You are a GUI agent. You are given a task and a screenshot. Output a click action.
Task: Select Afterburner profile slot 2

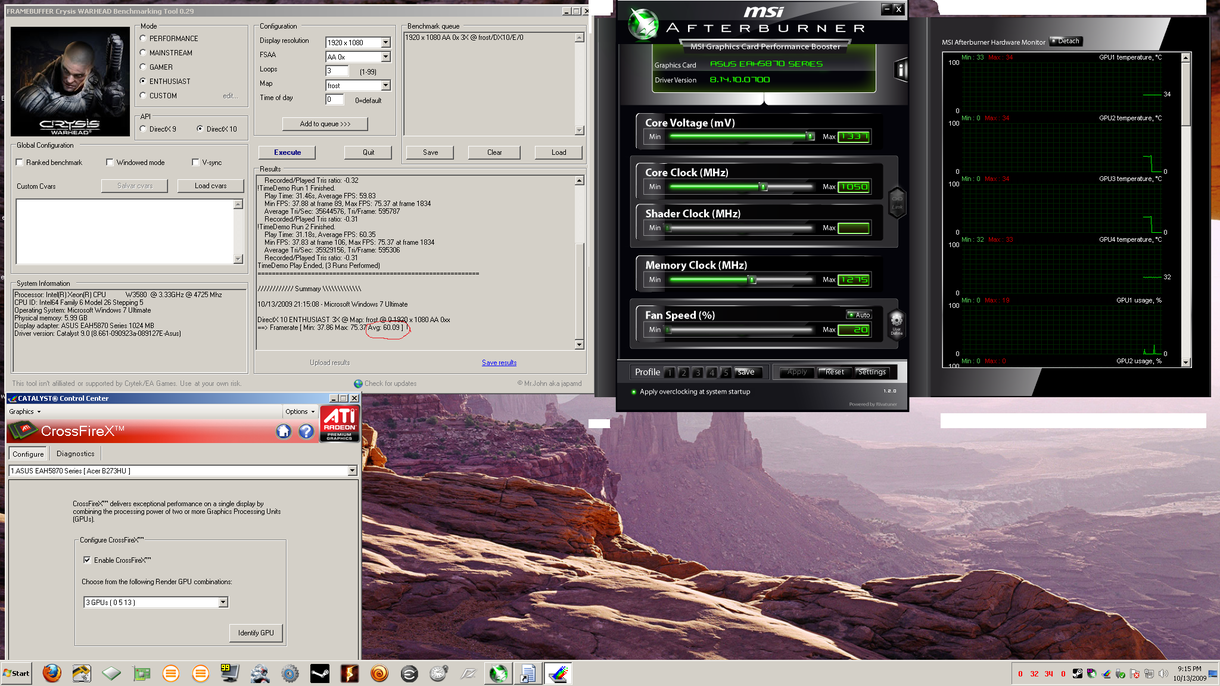point(683,372)
